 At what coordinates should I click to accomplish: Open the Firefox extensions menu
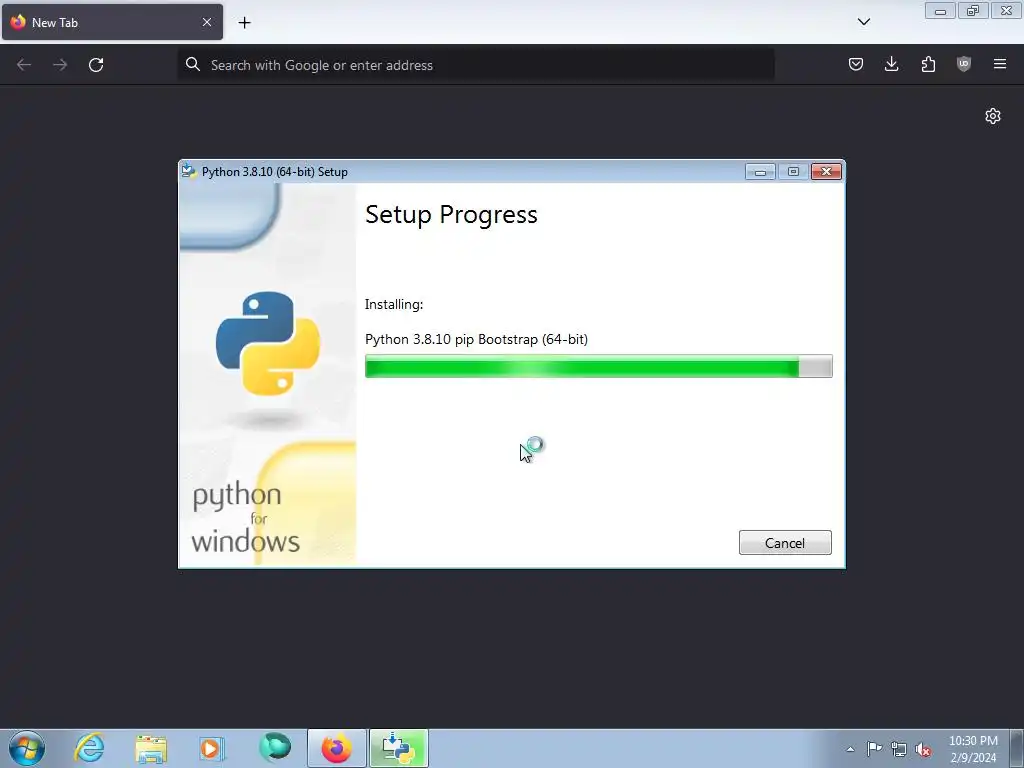click(928, 64)
